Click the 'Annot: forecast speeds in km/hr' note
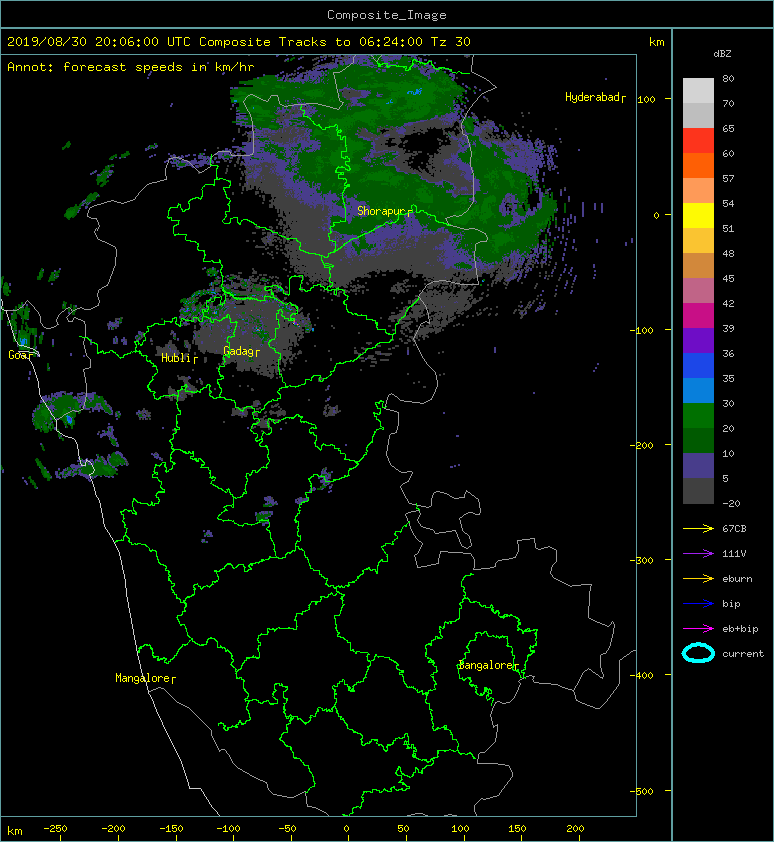 click(131, 67)
